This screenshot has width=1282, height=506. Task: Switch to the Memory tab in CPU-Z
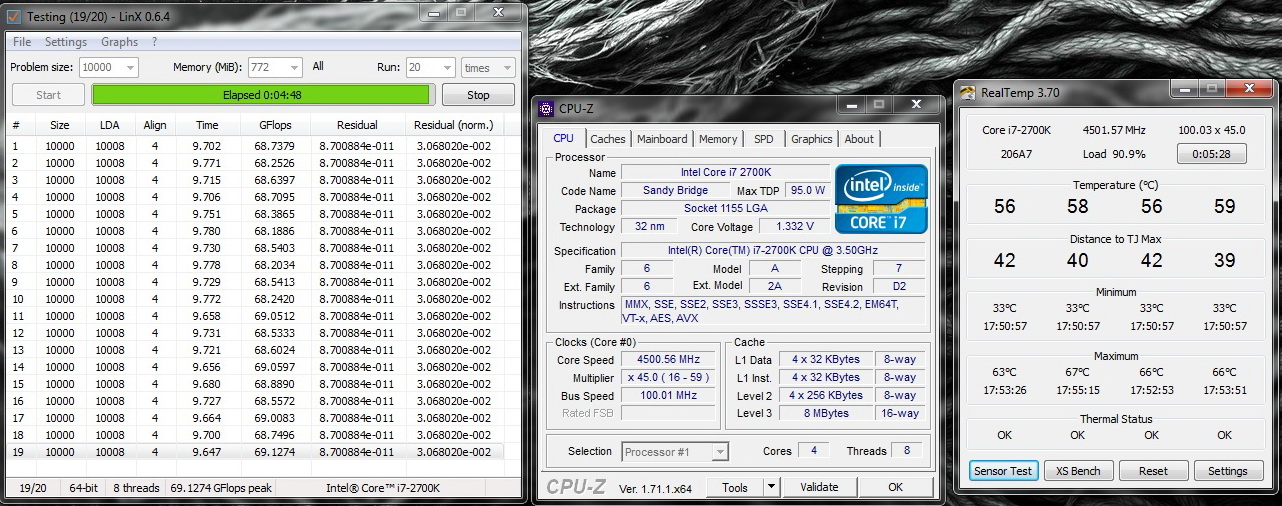pos(718,139)
